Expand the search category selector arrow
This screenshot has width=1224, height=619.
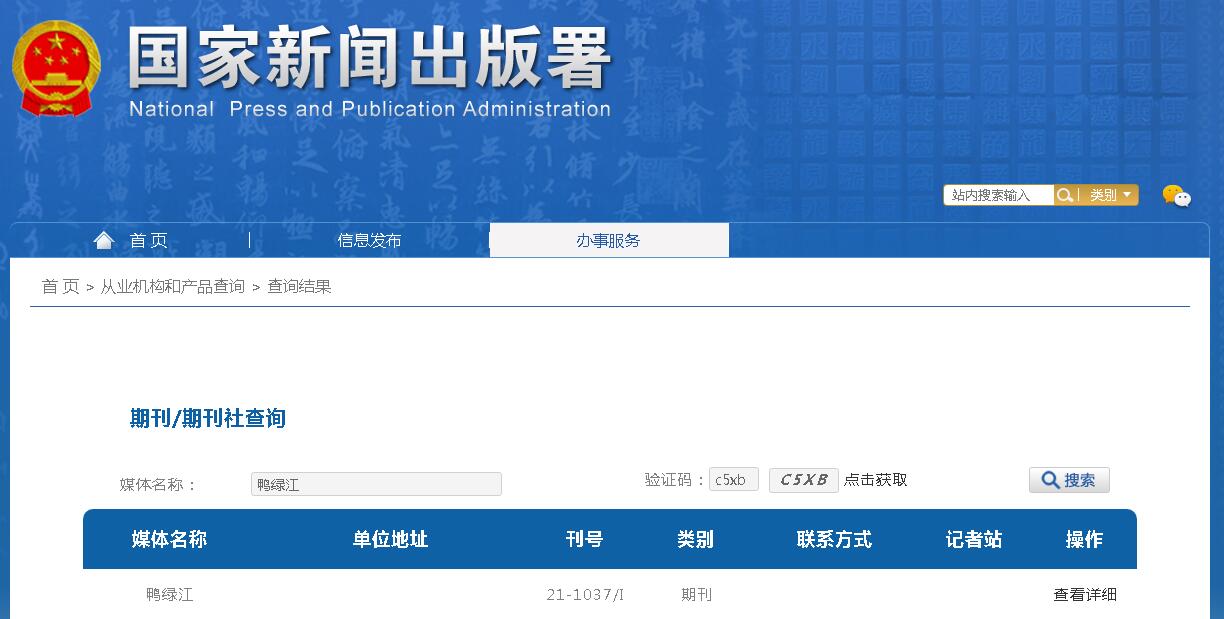(x=1127, y=195)
